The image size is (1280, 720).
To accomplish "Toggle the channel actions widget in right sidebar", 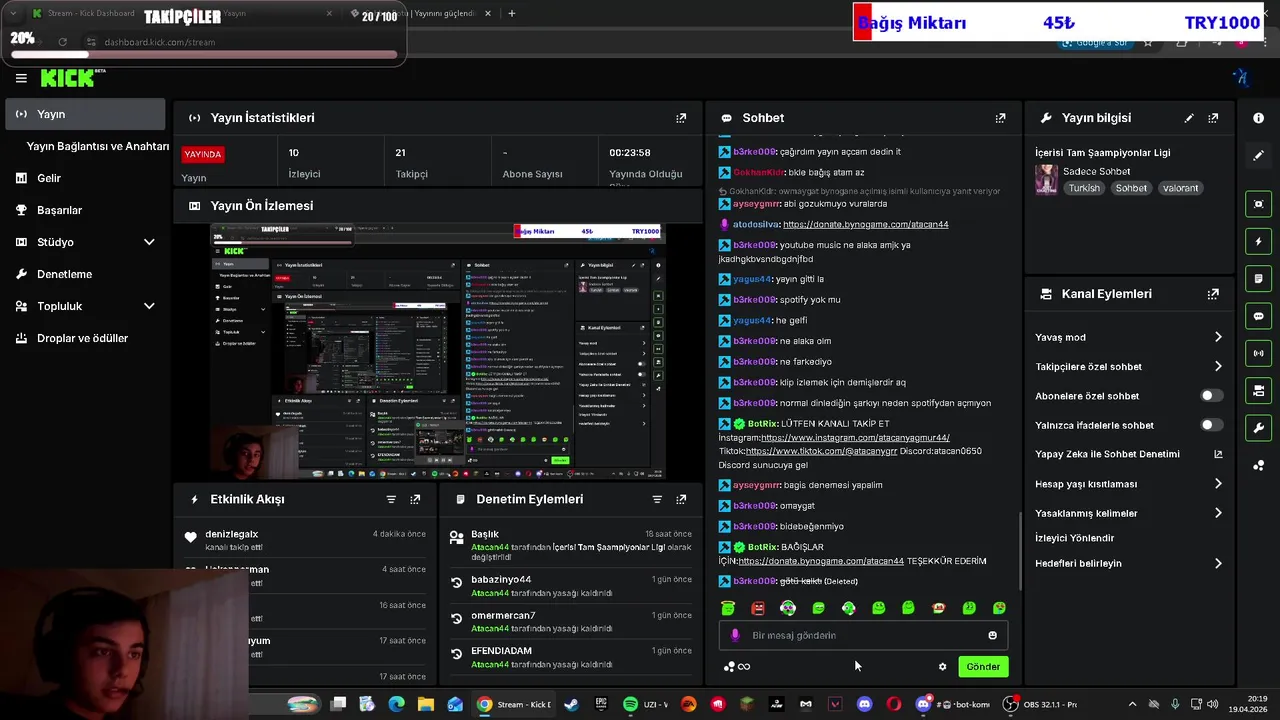I will pos(1258,390).
